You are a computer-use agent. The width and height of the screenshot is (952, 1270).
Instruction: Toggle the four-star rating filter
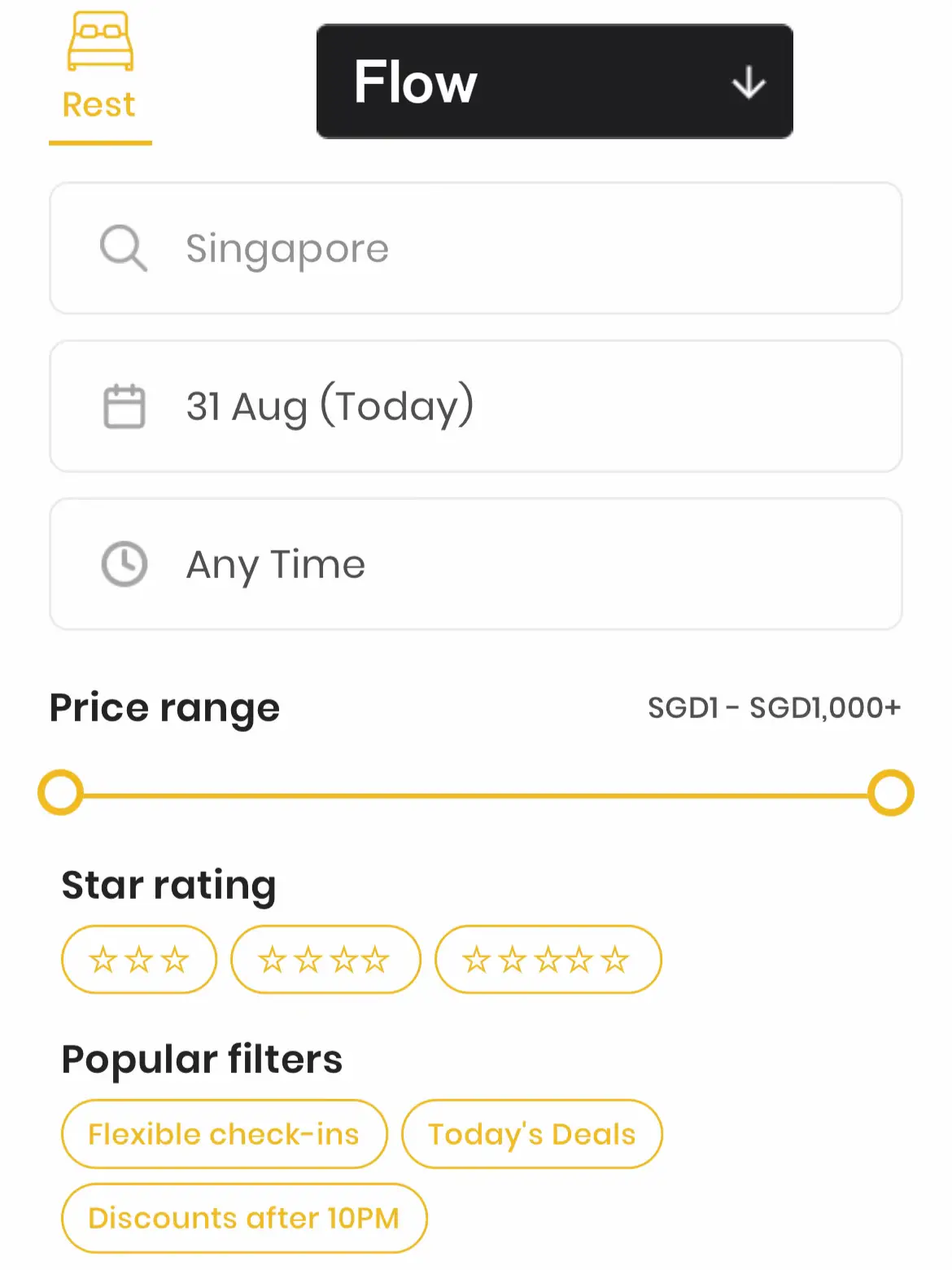325,959
